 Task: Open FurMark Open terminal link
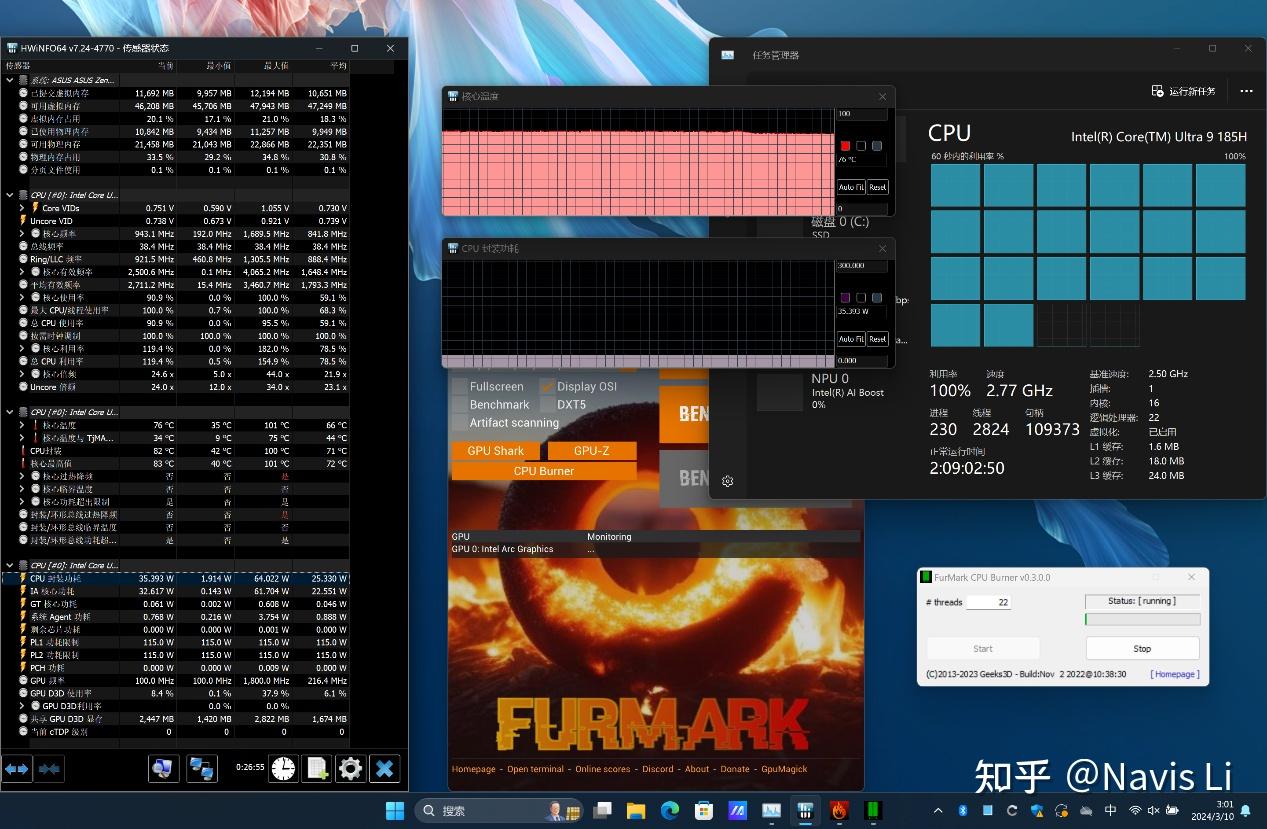(535, 769)
